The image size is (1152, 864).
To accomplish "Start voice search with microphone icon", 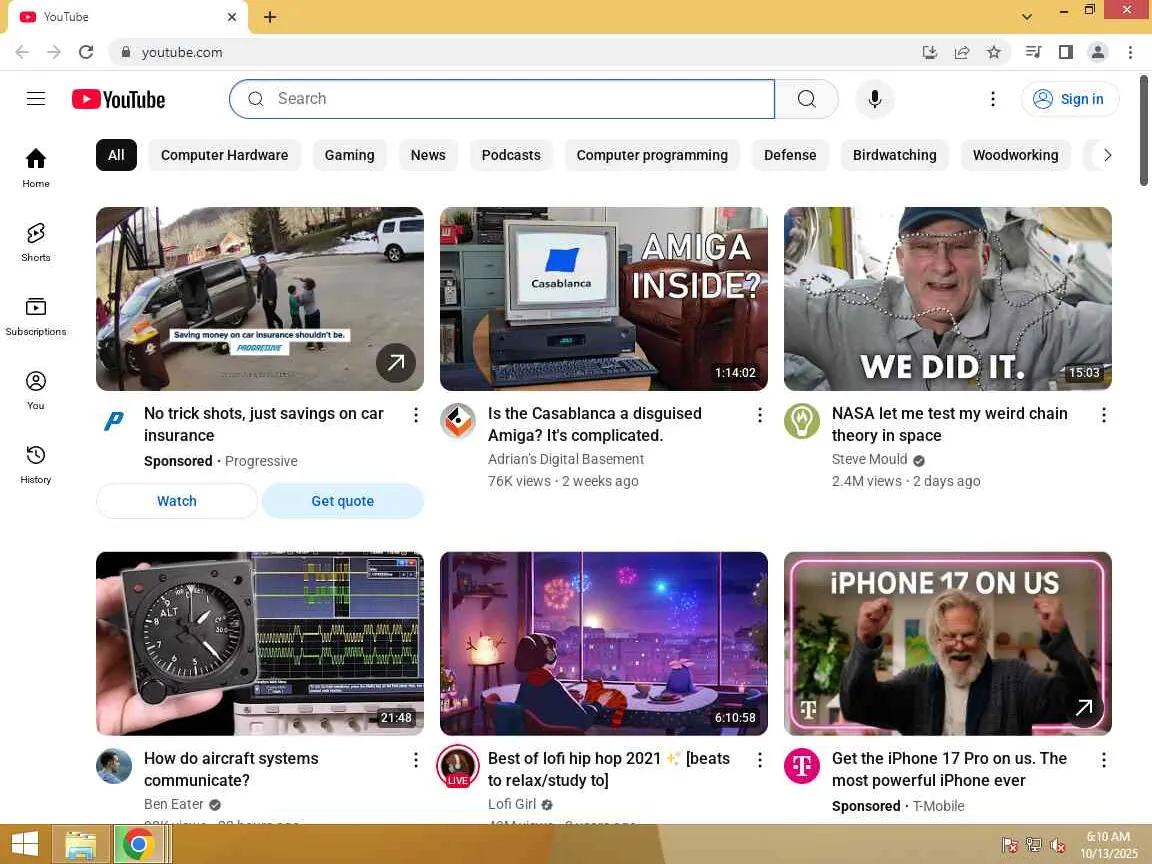I will click(x=874, y=98).
